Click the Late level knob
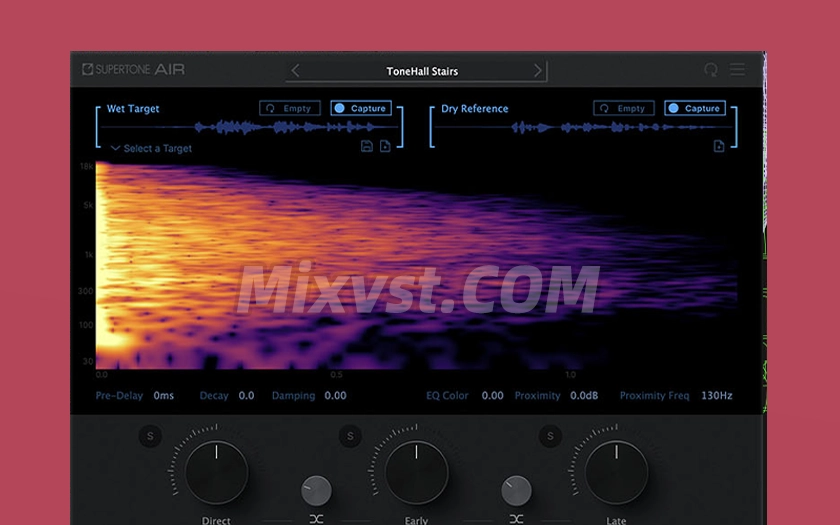840x525 pixels. click(616, 472)
